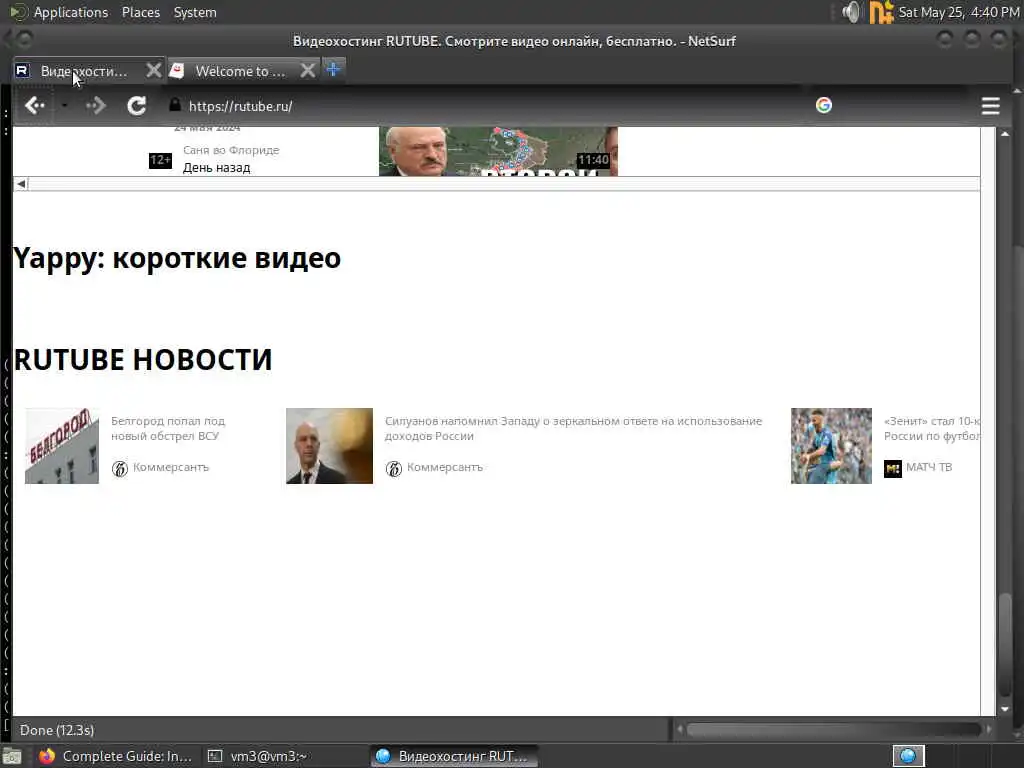Click the RUTUBE НОВОСТИ heading
Viewport: 1024px width, 768px height.
point(142,359)
